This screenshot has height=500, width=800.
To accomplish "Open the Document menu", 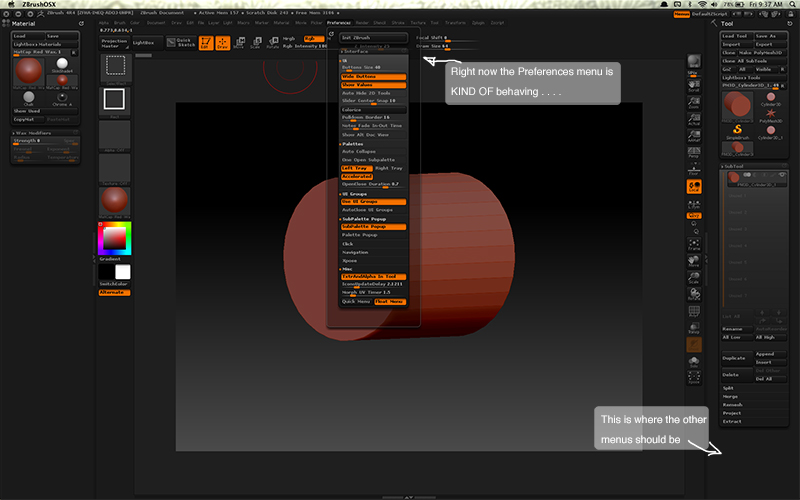I will click(156, 23).
